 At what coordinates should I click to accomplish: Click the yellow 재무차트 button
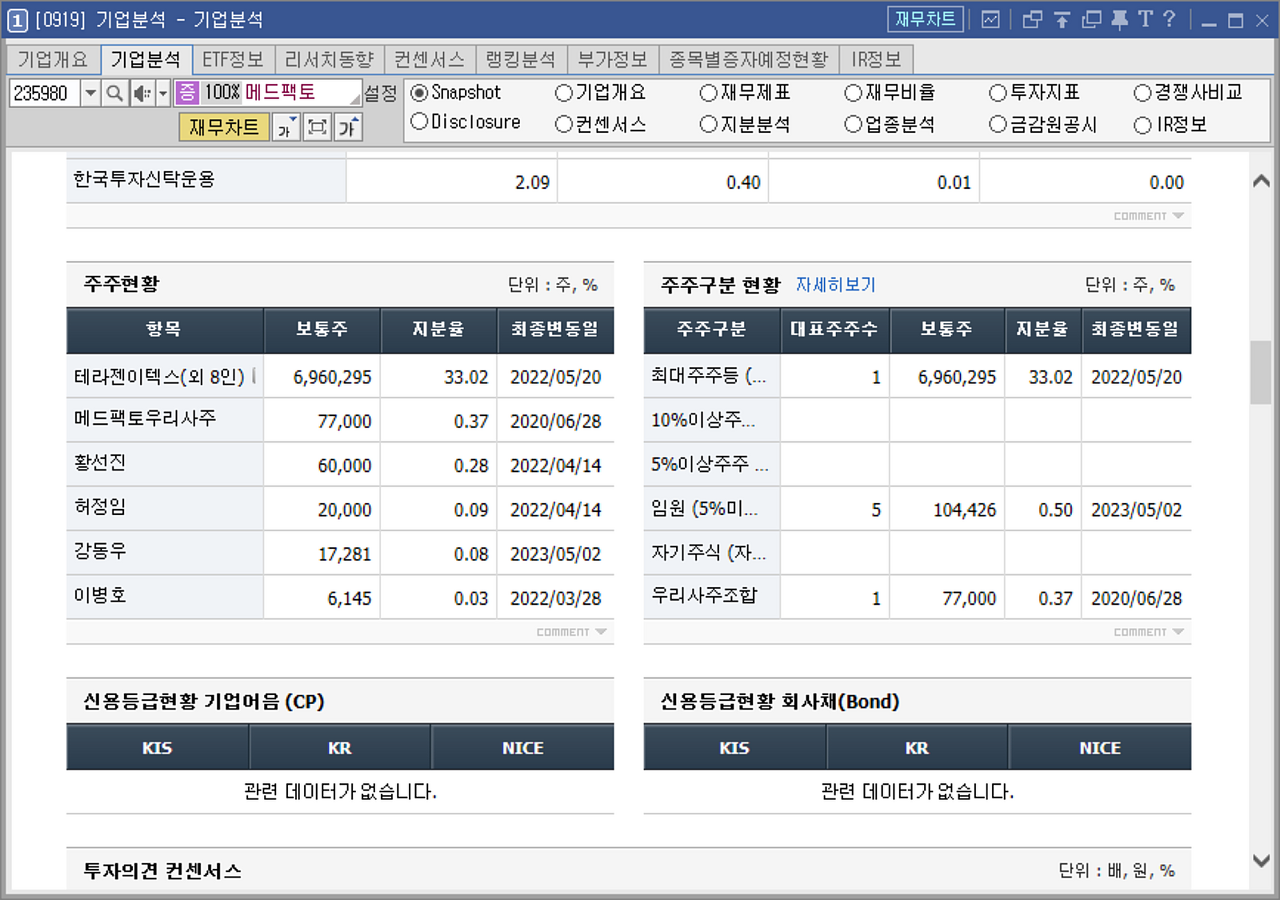point(224,127)
